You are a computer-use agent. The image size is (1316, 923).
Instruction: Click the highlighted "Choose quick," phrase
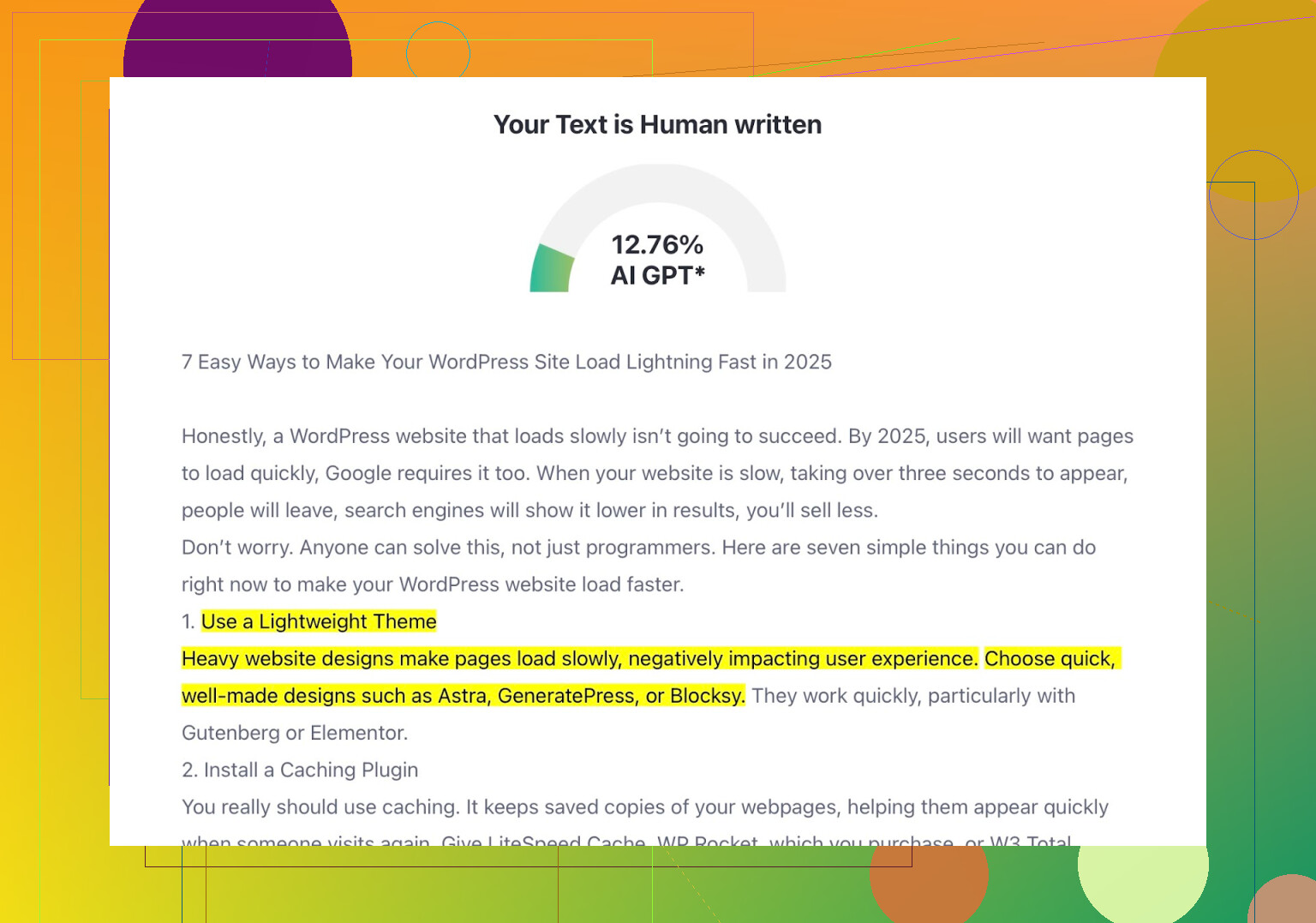(1050, 659)
